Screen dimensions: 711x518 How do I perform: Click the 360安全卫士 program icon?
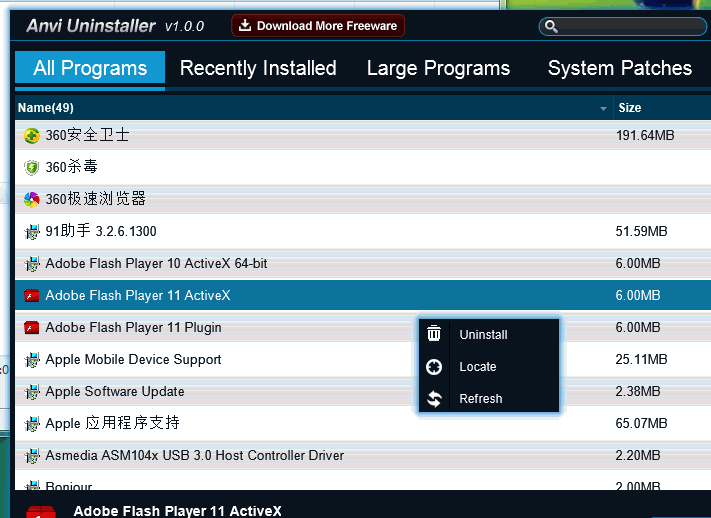[x=32, y=135]
